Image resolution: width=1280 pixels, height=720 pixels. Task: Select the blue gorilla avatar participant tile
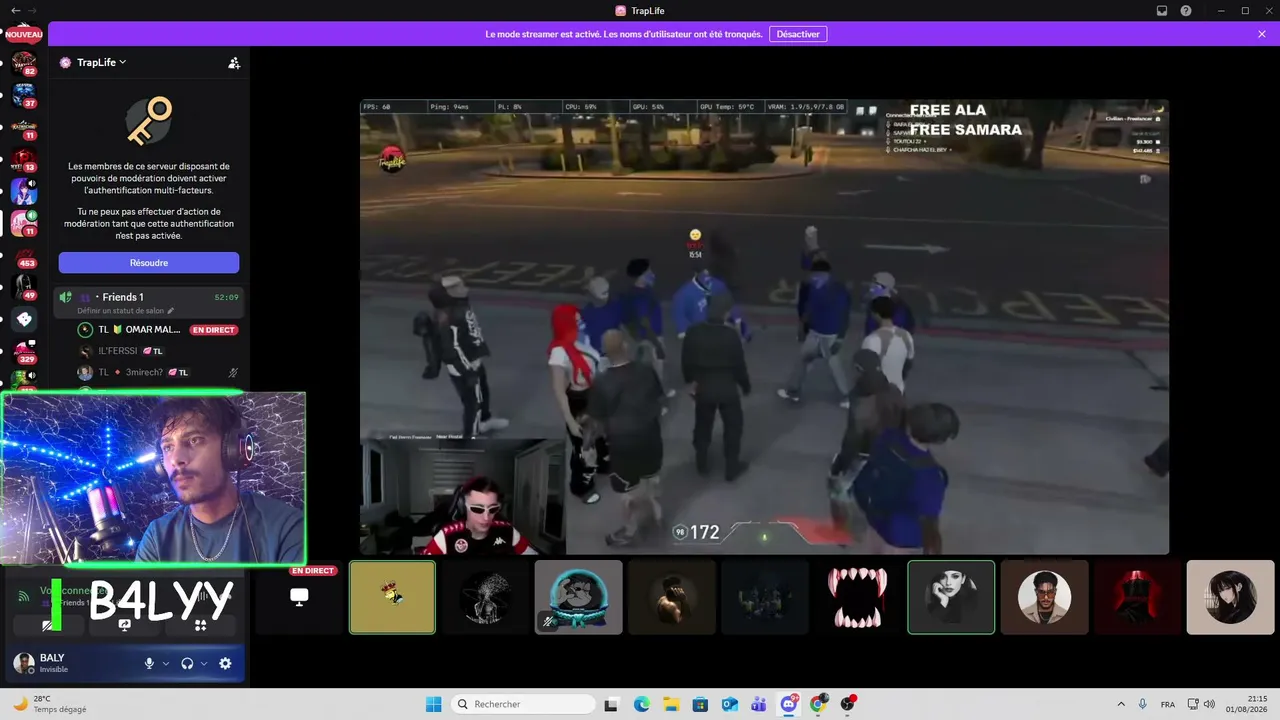coord(578,597)
